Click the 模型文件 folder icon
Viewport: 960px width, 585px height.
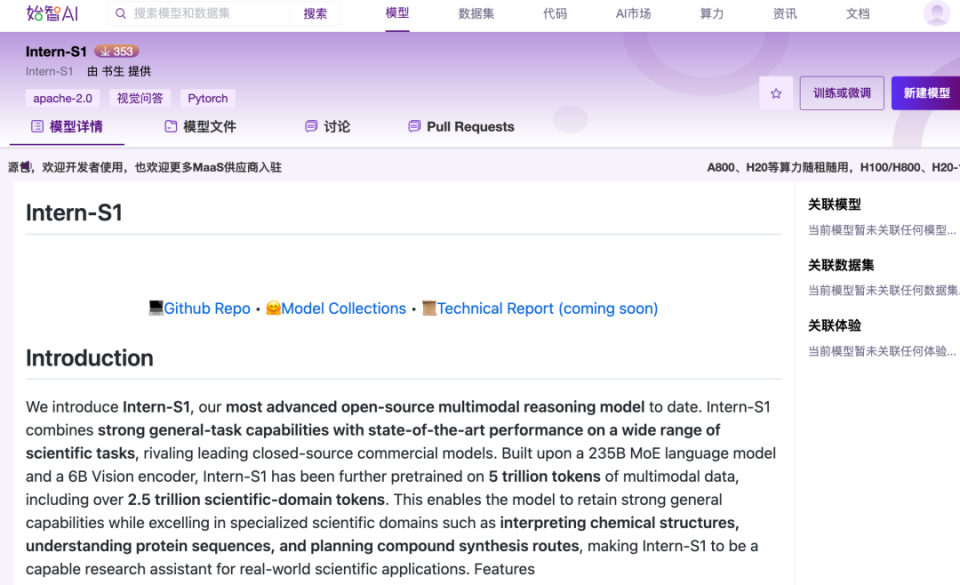pos(171,127)
